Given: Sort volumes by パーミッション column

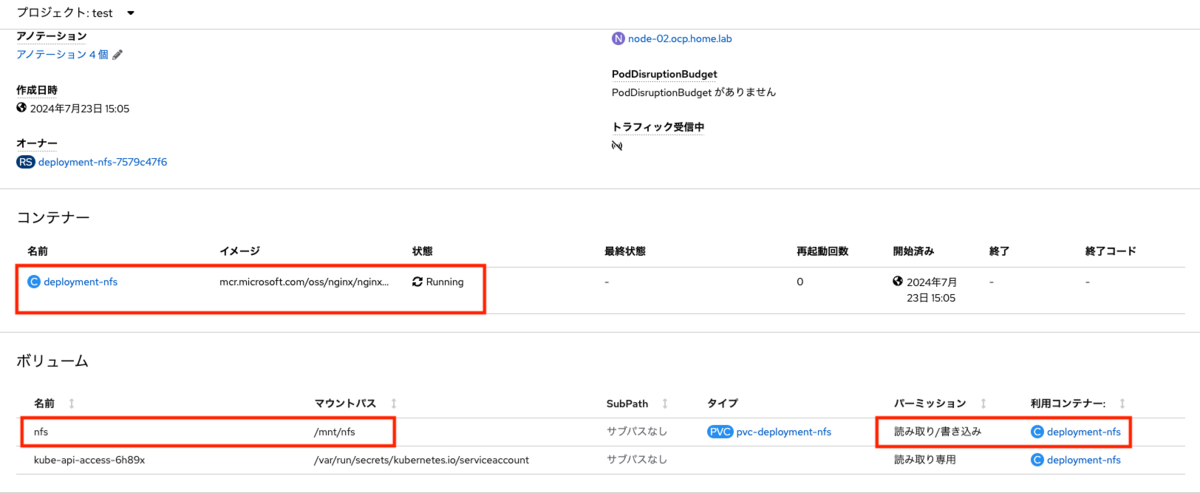Looking at the screenshot, I should (983, 403).
